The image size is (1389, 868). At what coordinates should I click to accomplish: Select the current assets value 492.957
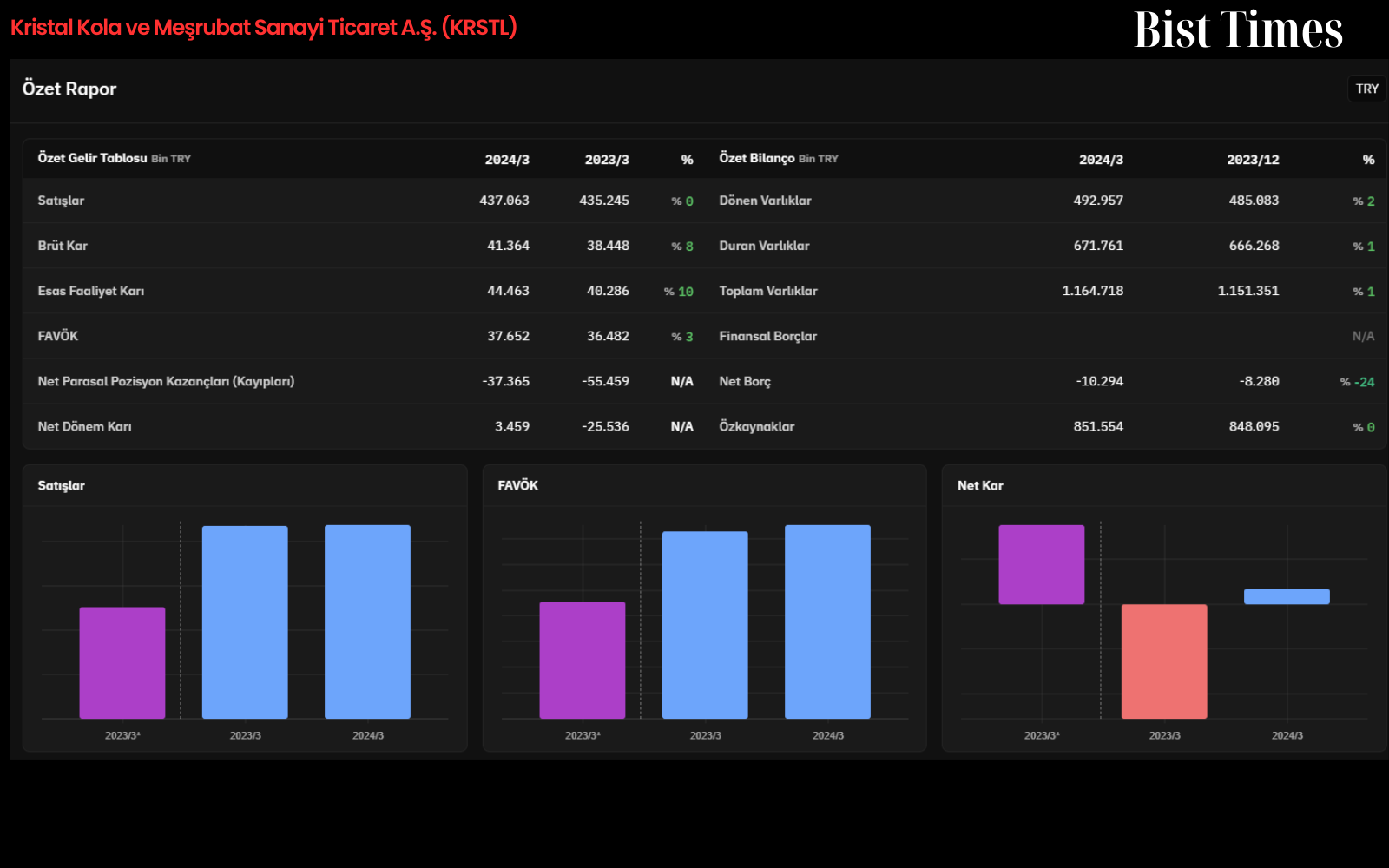pyautogui.click(x=1098, y=201)
